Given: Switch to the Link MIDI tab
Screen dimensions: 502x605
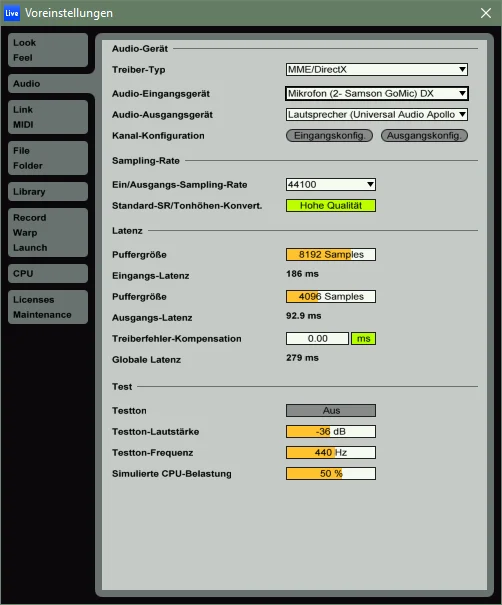Looking at the screenshot, I should pos(48,117).
